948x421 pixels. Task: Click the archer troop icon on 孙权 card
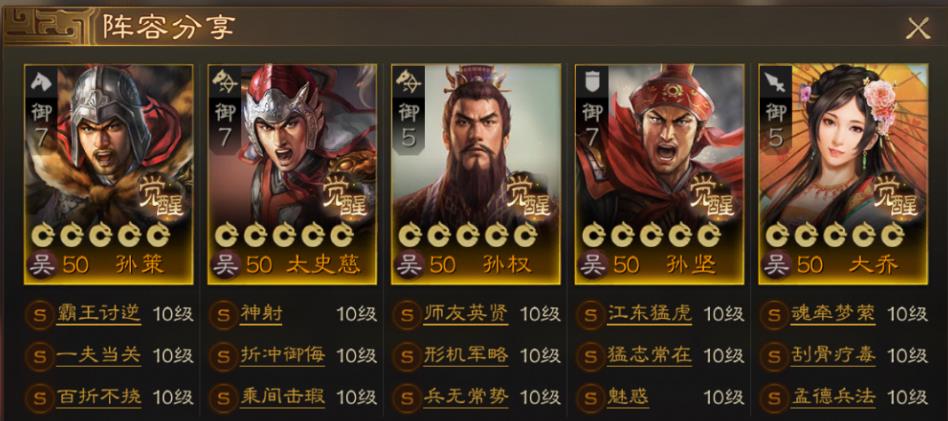click(x=408, y=81)
